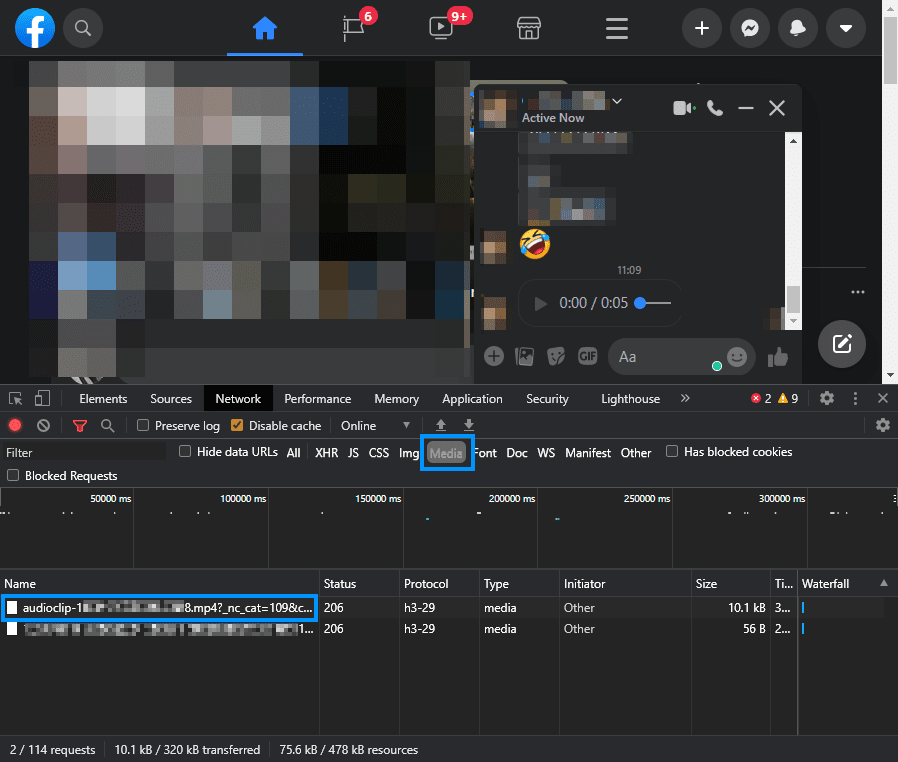Enable Preserve log in the Network panel
This screenshot has width=898, height=762.
pyautogui.click(x=144, y=425)
